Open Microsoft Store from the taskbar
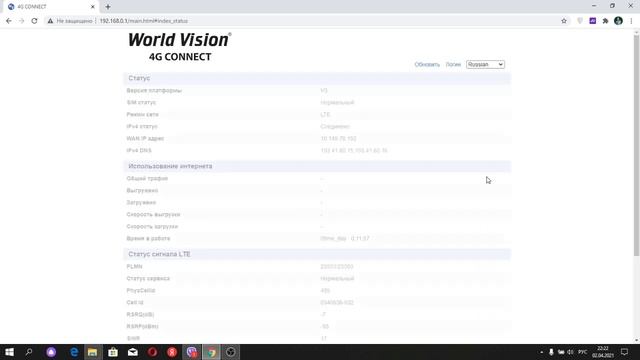640x360 pixels. tap(113, 352)
